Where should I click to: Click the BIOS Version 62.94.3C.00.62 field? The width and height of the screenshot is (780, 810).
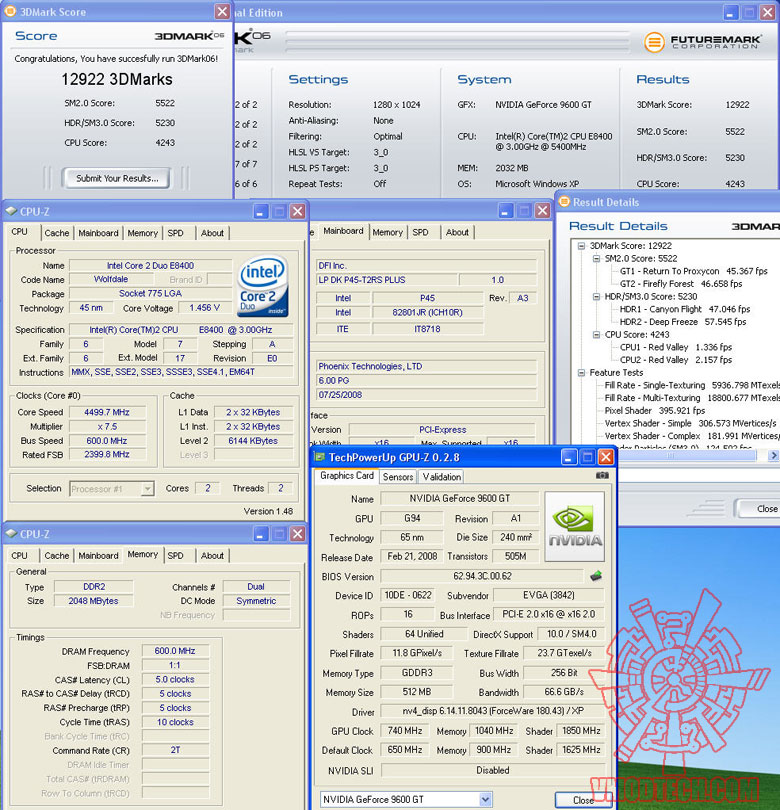[482, 576]
